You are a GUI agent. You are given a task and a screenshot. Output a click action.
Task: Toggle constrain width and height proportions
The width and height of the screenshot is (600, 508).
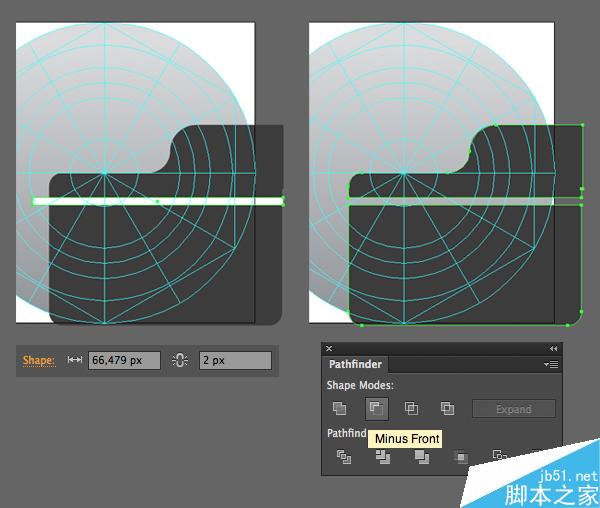[x=180, y=360]
